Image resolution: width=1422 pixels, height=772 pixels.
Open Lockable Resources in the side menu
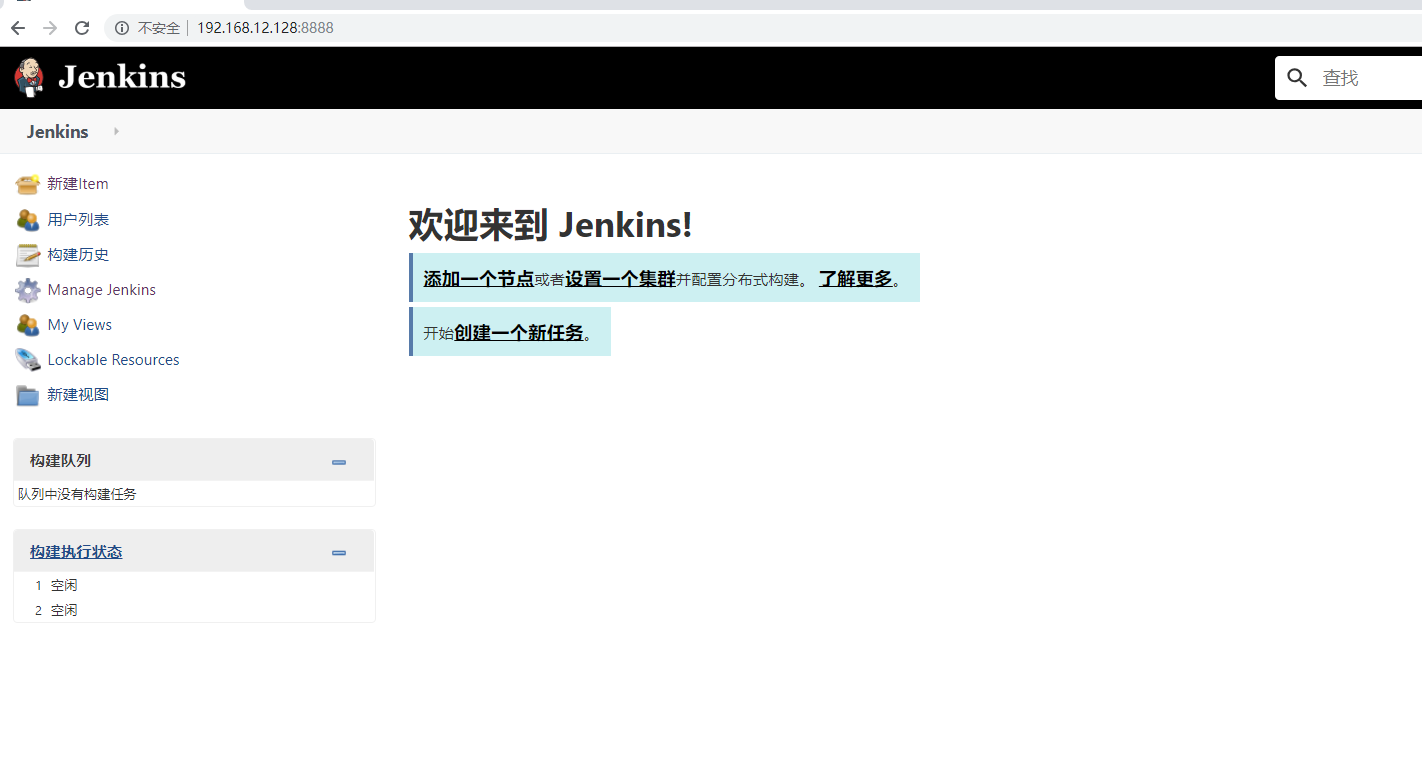tap(113, 360)
